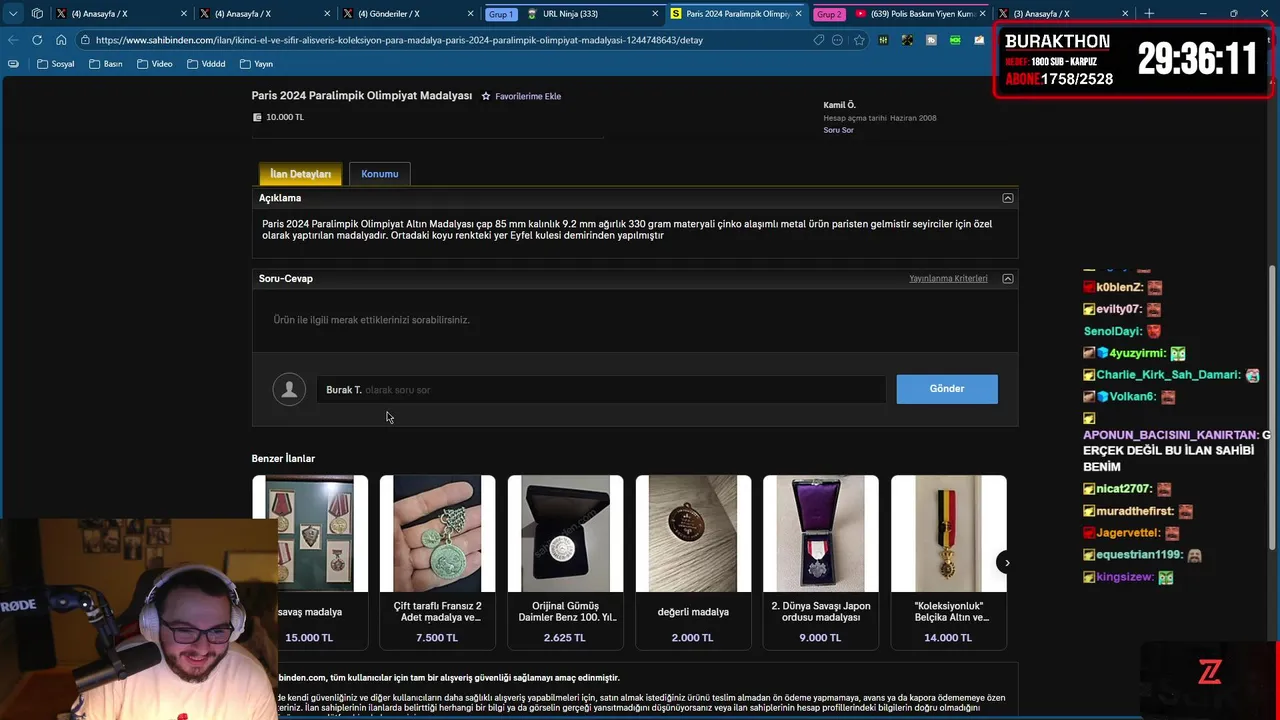View site information icon in address bar

[x=87, y=40]
